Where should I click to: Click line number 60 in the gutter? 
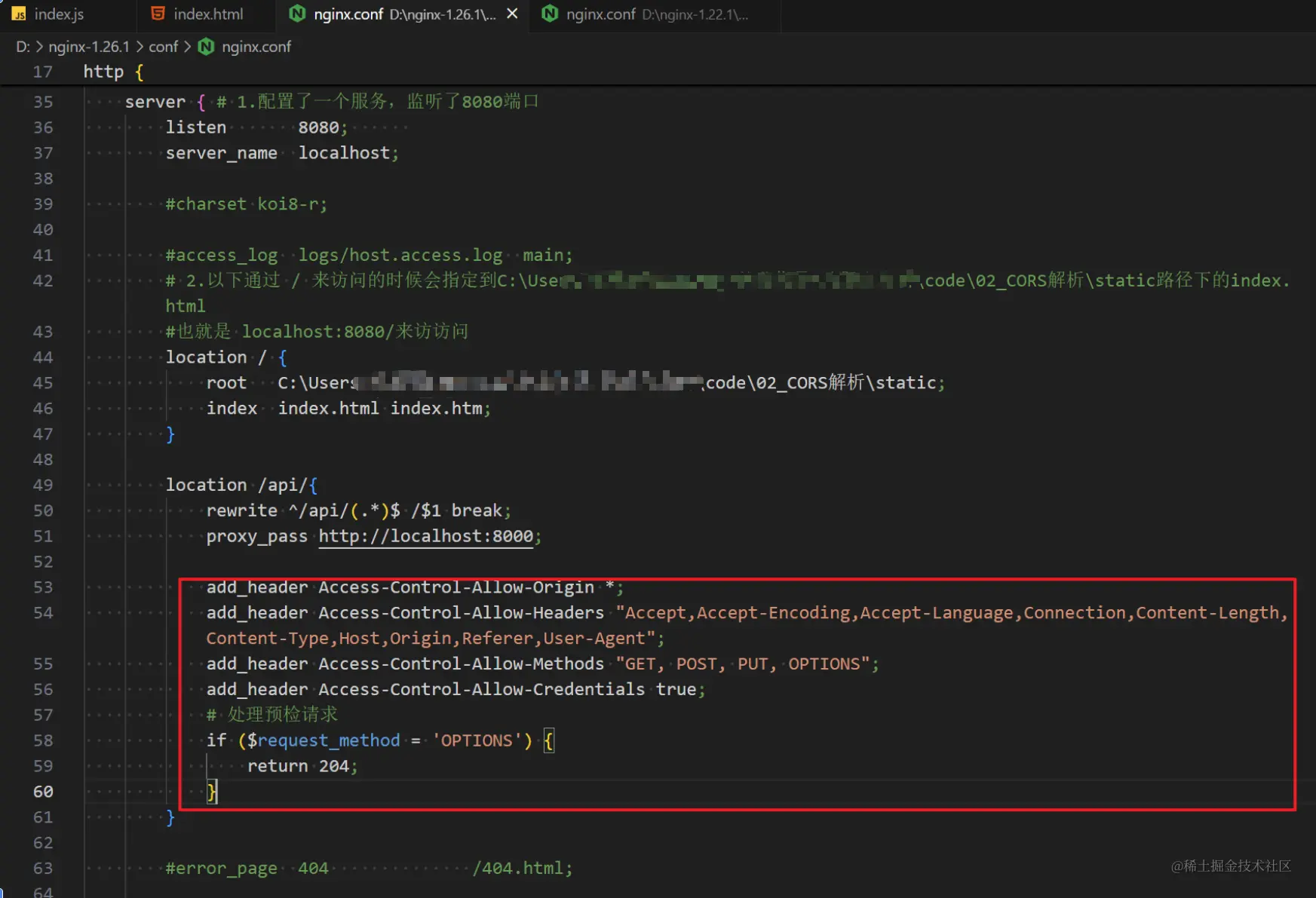tap(43, 792)
